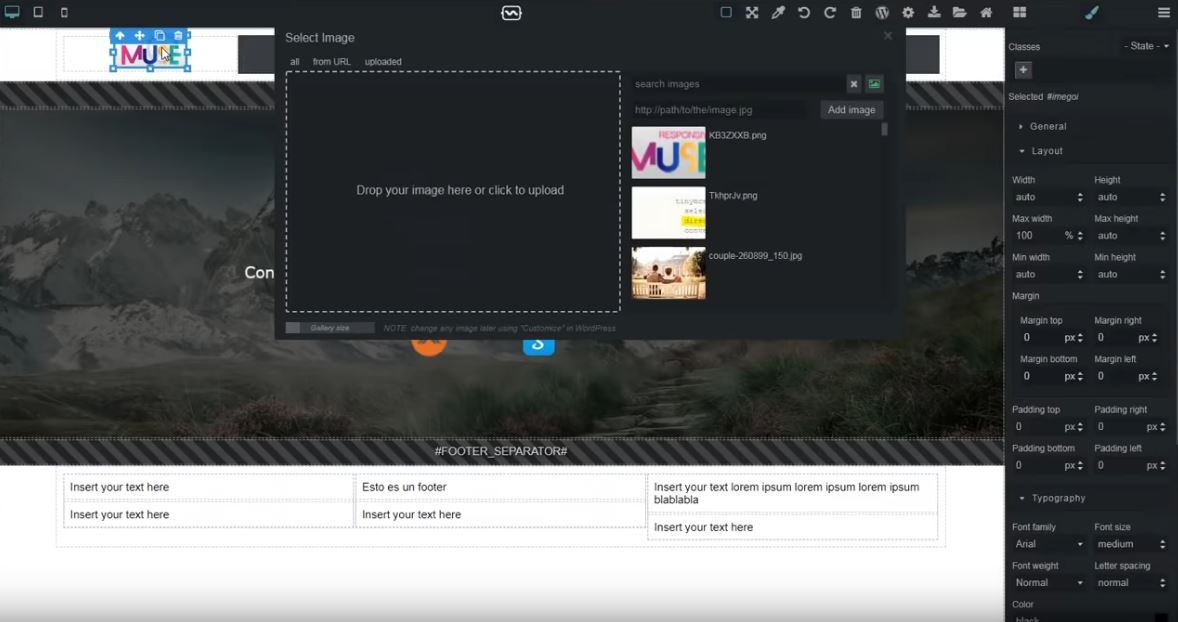Undo the last action
This screenshot has height=622, width=1178.
[804, 13]
